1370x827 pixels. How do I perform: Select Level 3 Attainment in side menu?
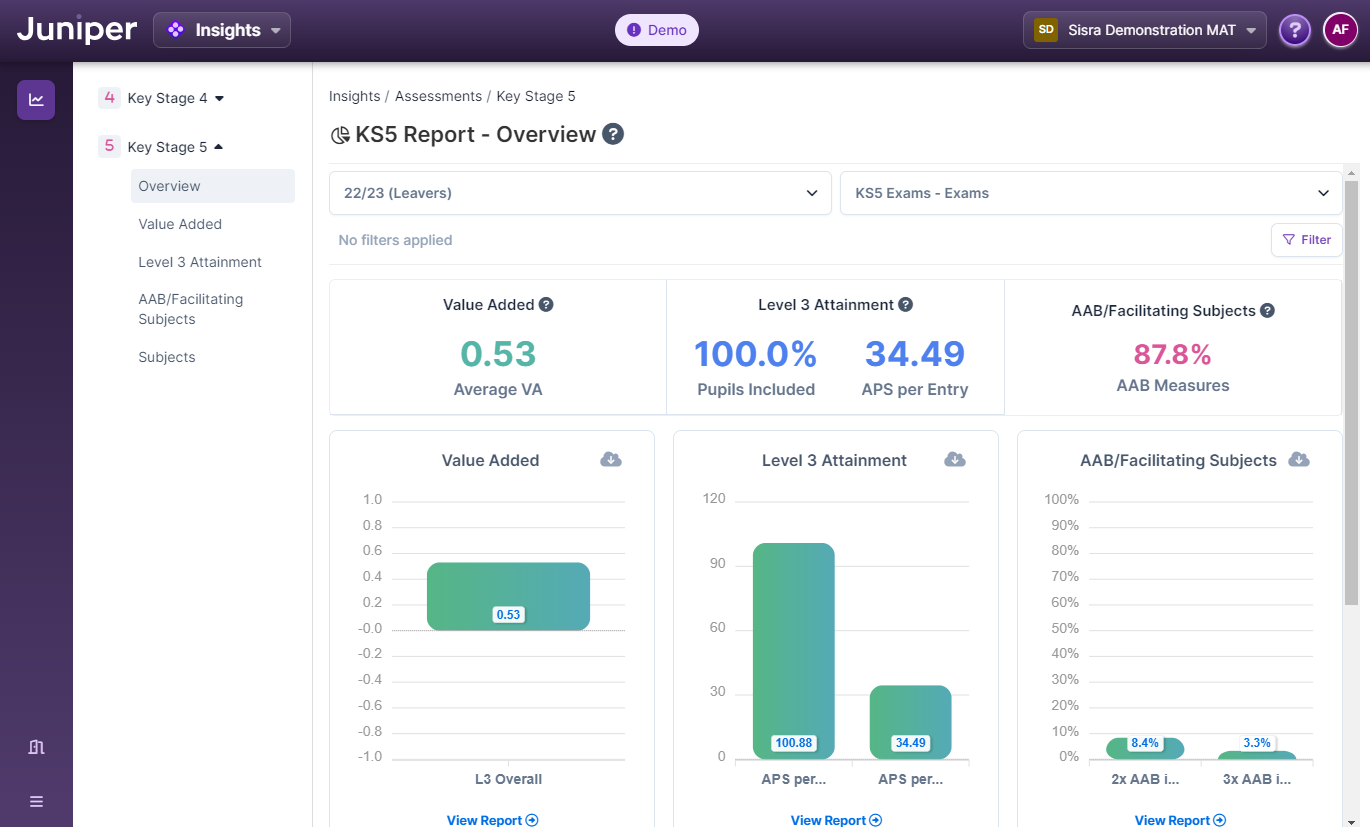pos(200,262)
